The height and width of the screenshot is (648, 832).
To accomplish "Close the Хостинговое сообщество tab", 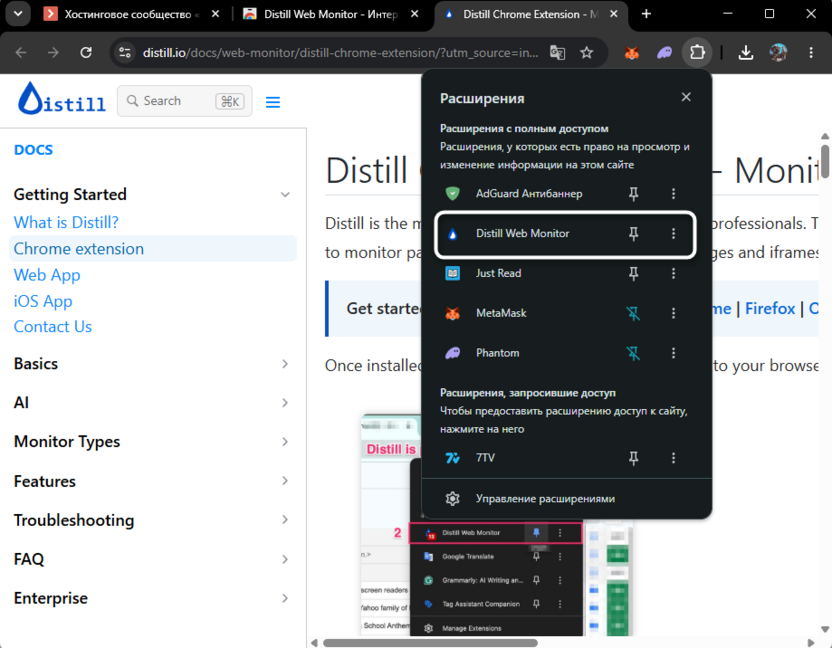I will (215, 14).
